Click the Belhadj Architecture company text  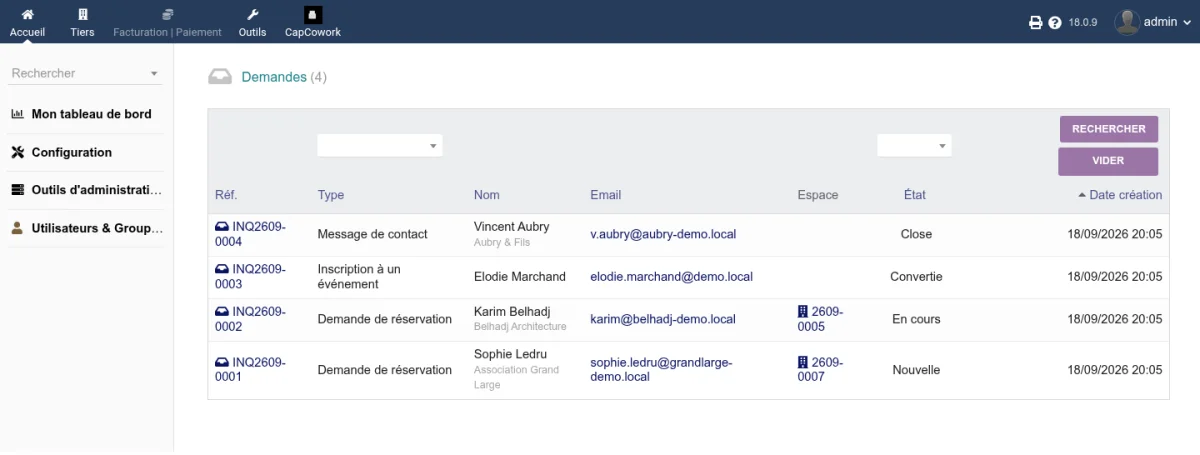[520, 327]
